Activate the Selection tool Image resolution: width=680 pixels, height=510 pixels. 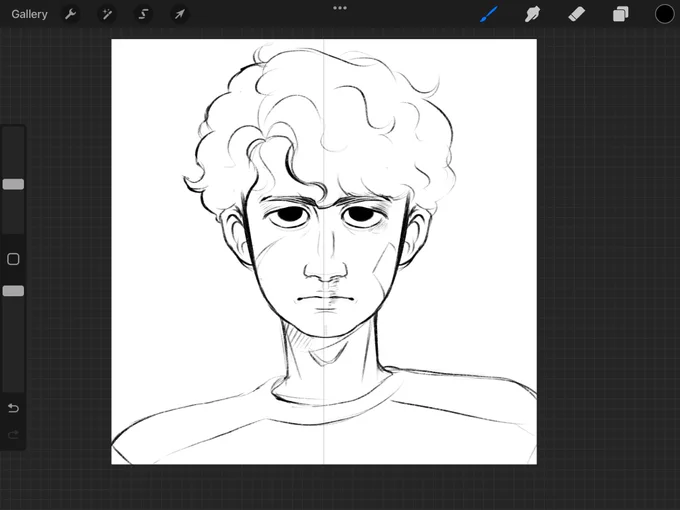click(x=143, y=14)
